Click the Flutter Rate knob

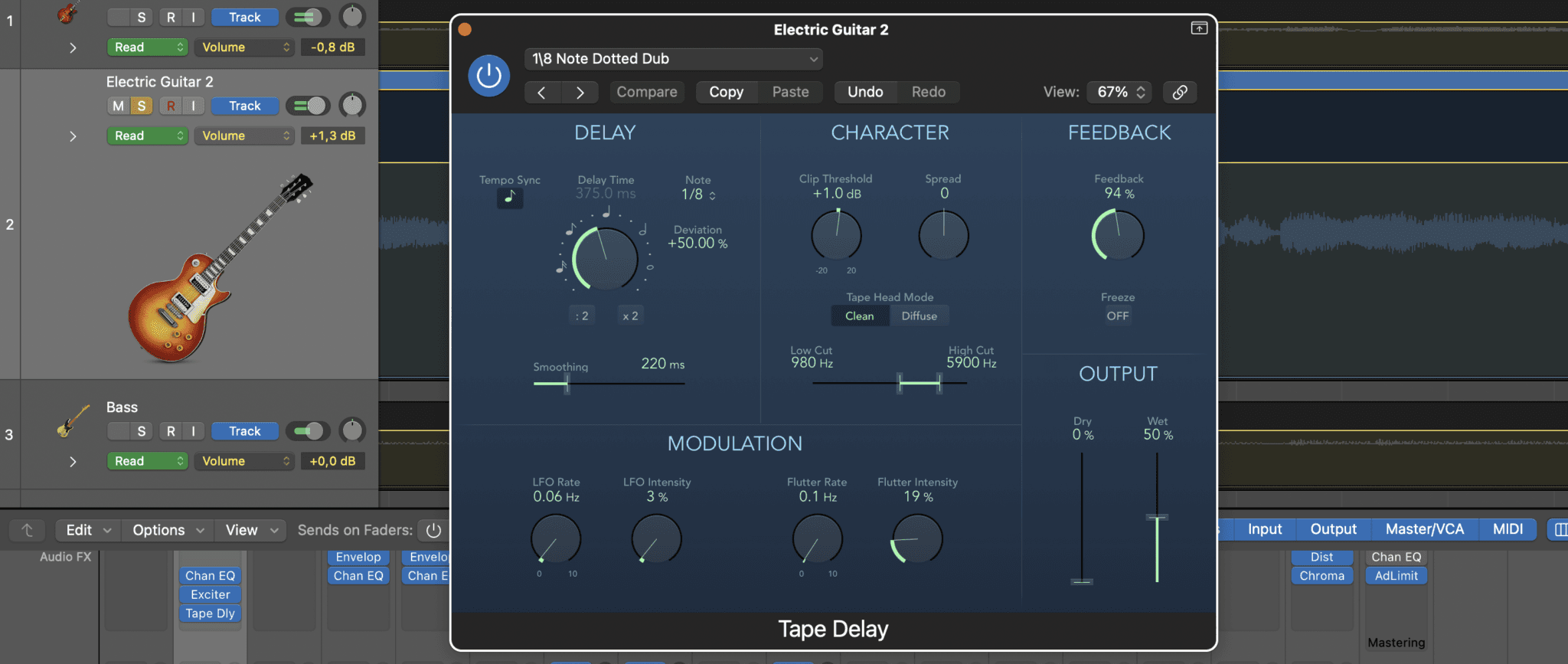click(817, 538)
